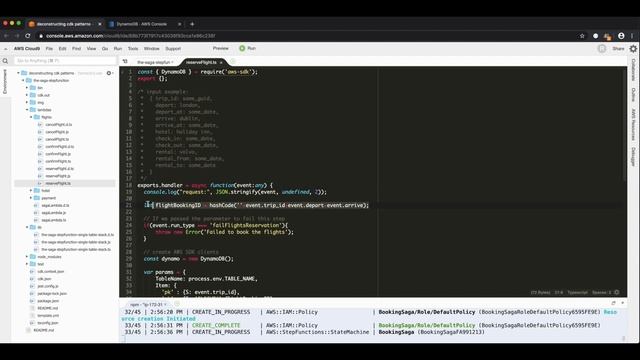The image size is (640, 360).
Task: Expand the payment folder
Action: tap(31, 198)
